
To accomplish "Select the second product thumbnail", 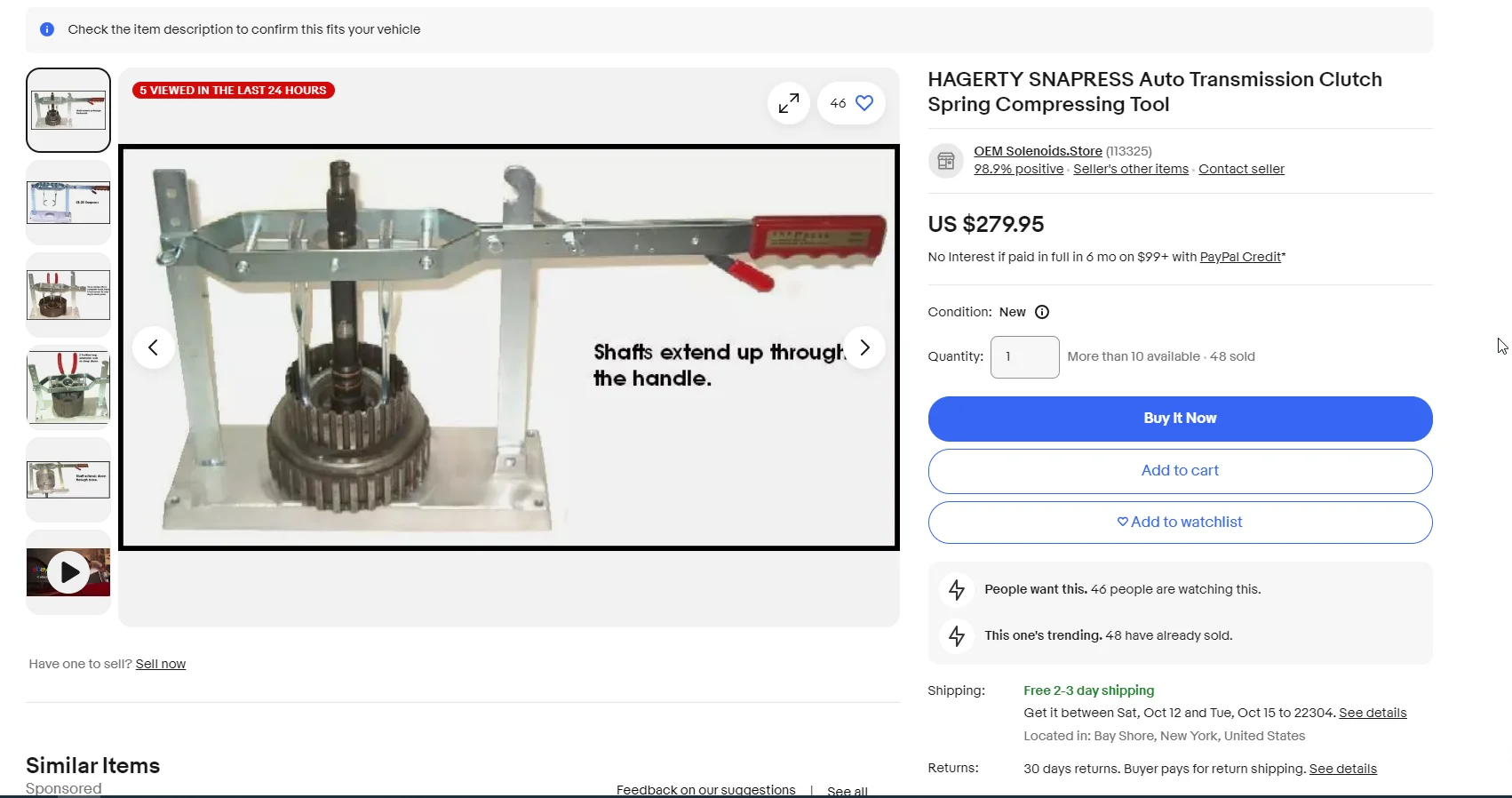I will point(68,203).
